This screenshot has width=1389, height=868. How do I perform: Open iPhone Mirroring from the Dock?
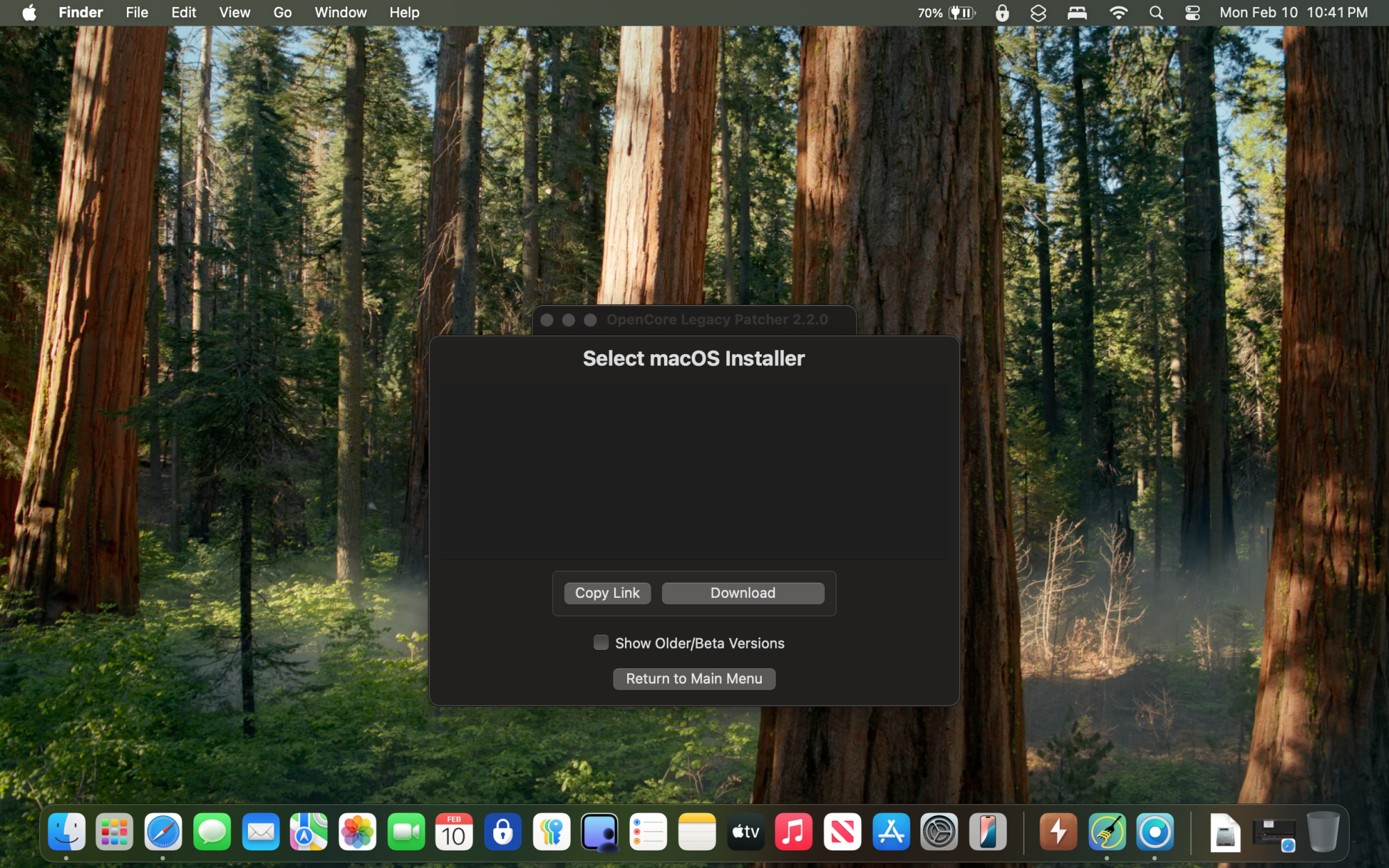click(x=988, y=832)
